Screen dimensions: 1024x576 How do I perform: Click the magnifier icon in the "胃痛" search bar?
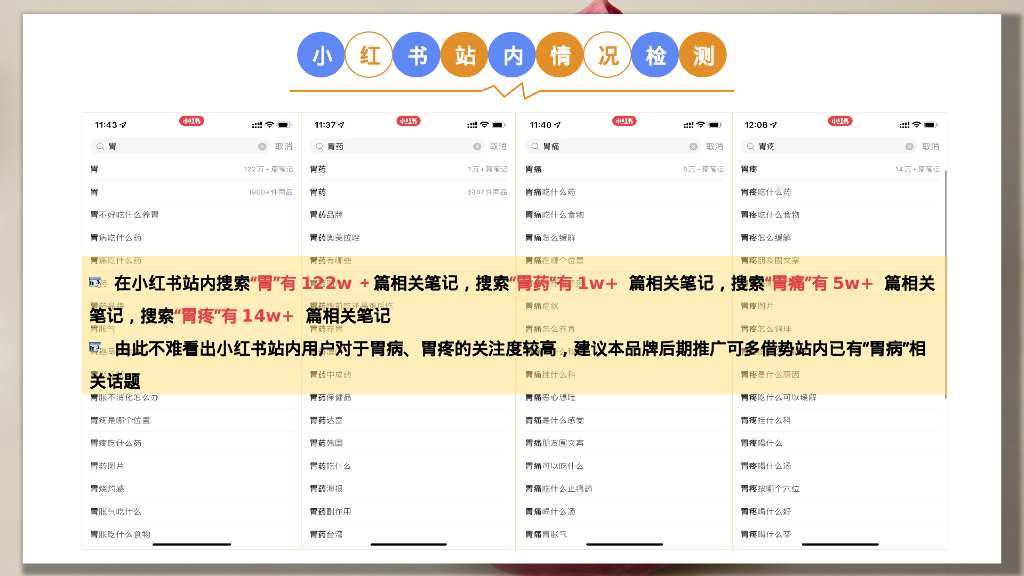[533, 145]
